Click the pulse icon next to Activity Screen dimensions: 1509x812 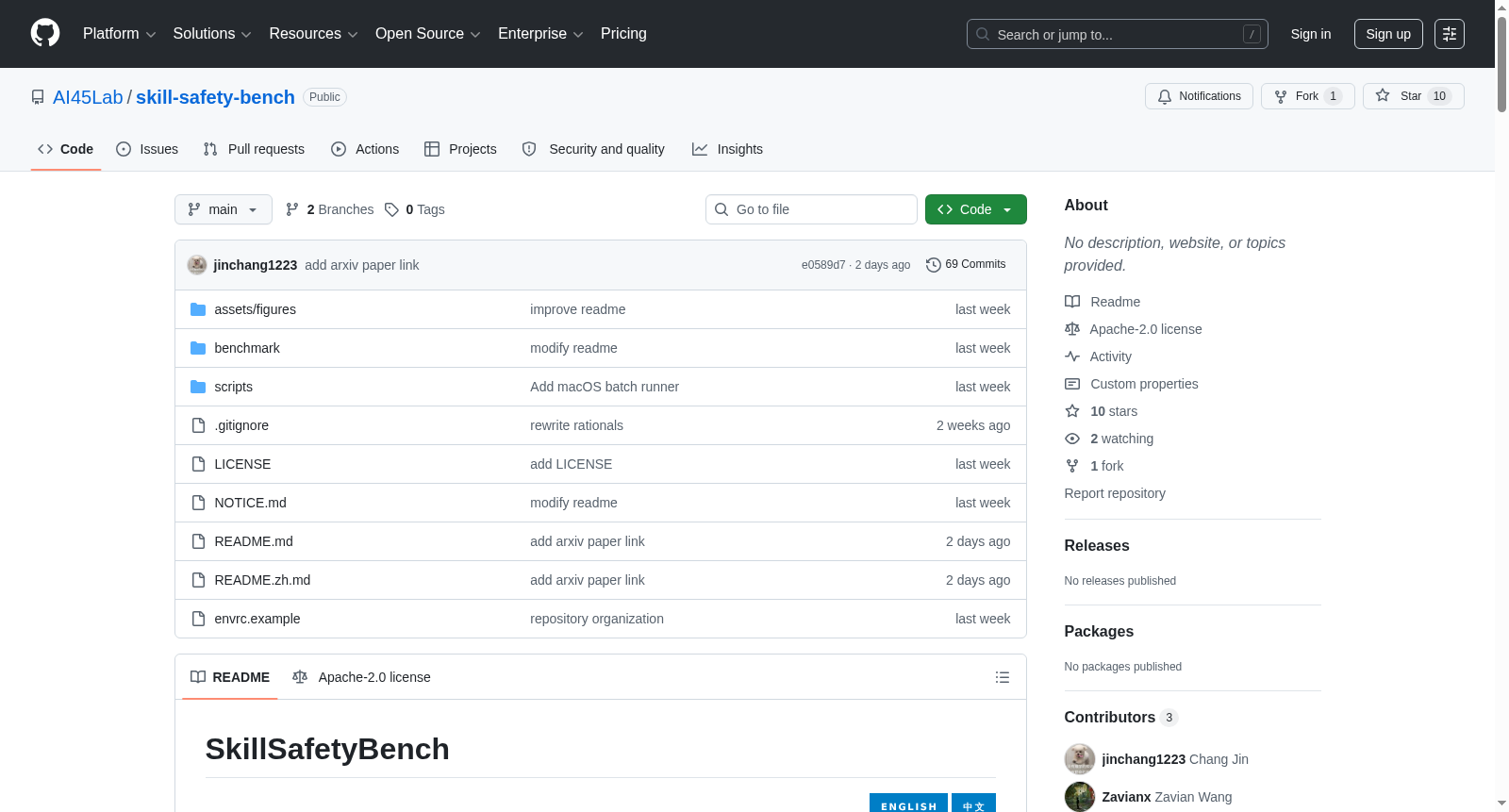click(x=1072, y=356)
